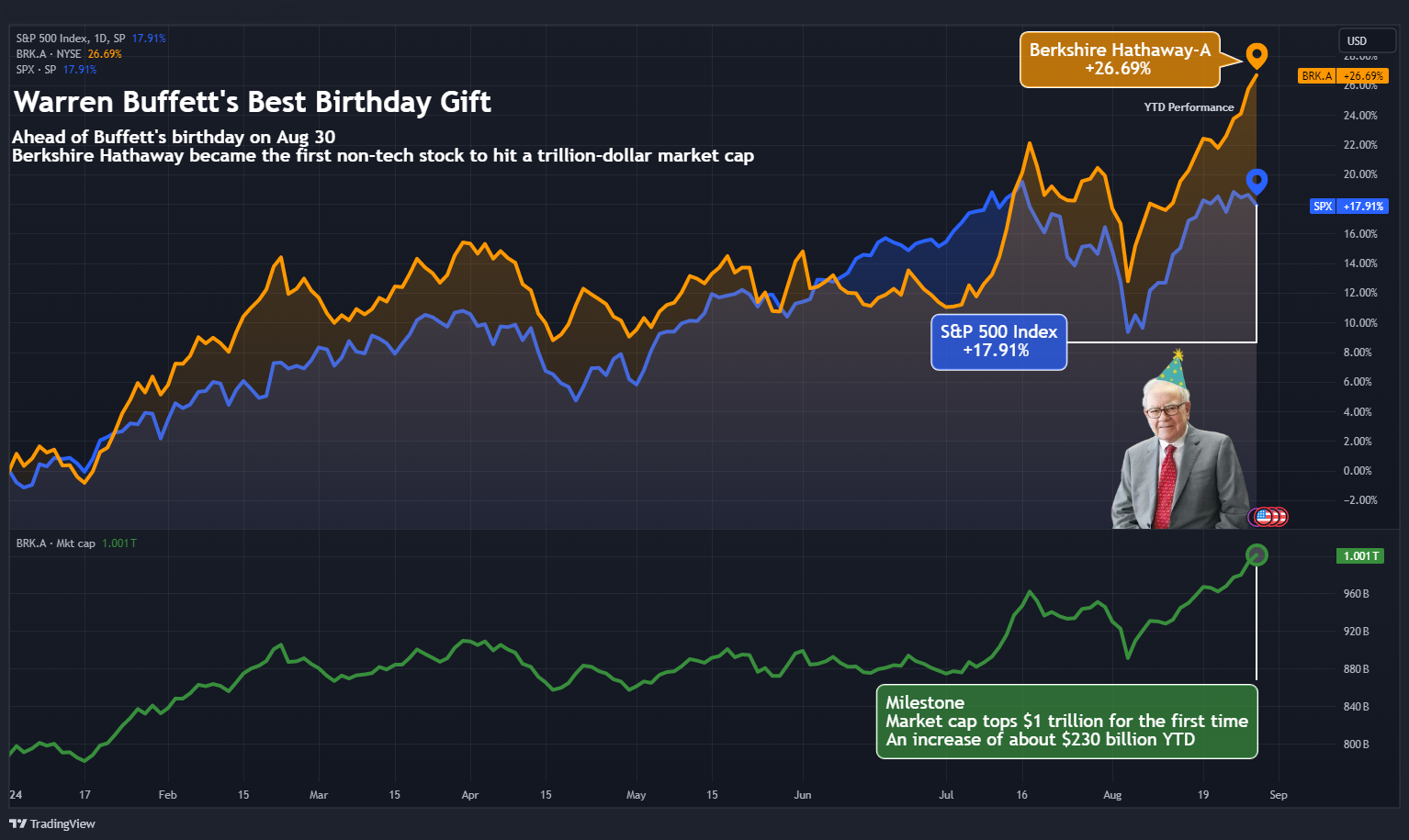Select the S&P 500 Index legend title
The height and width of the screenshot is (840, 1409).
[71, 39]
